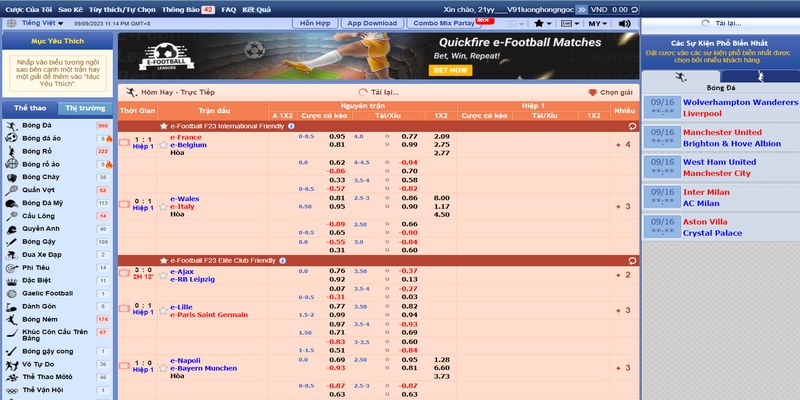Click the live TV icon for e-France match

click(x=124, y=142)
